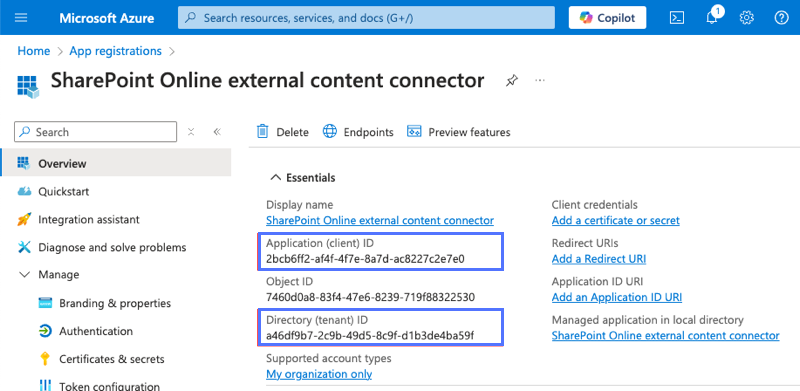Focus the sidebar Search box
The height and width of the screenshot is (391, 800).
click(95, 132)
